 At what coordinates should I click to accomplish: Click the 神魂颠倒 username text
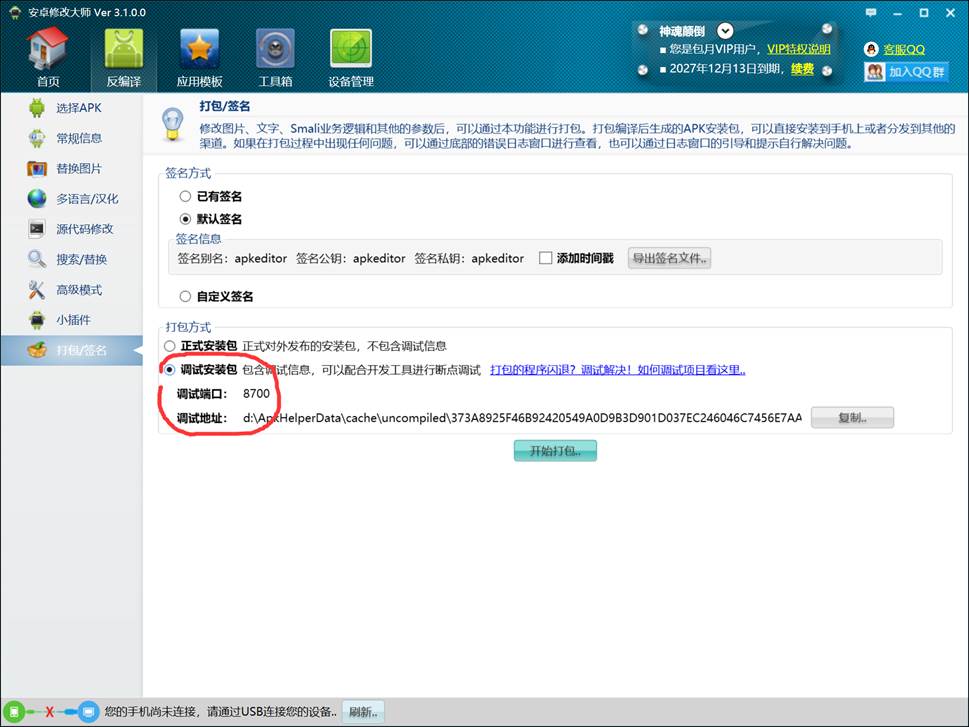click(x=682, y=31)
